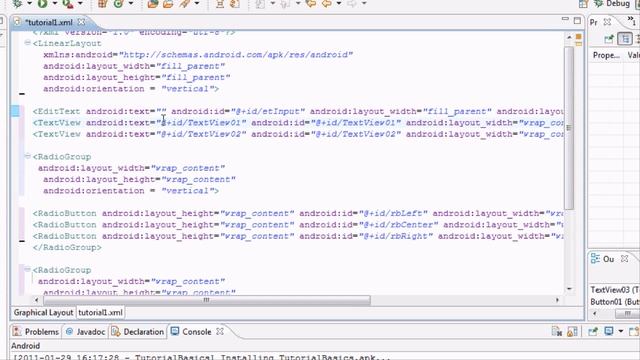The width and height of the screenshot is (640, 360).
Task: Select the Properties 'Pr' view tab
Action: (x=593, y=22)
